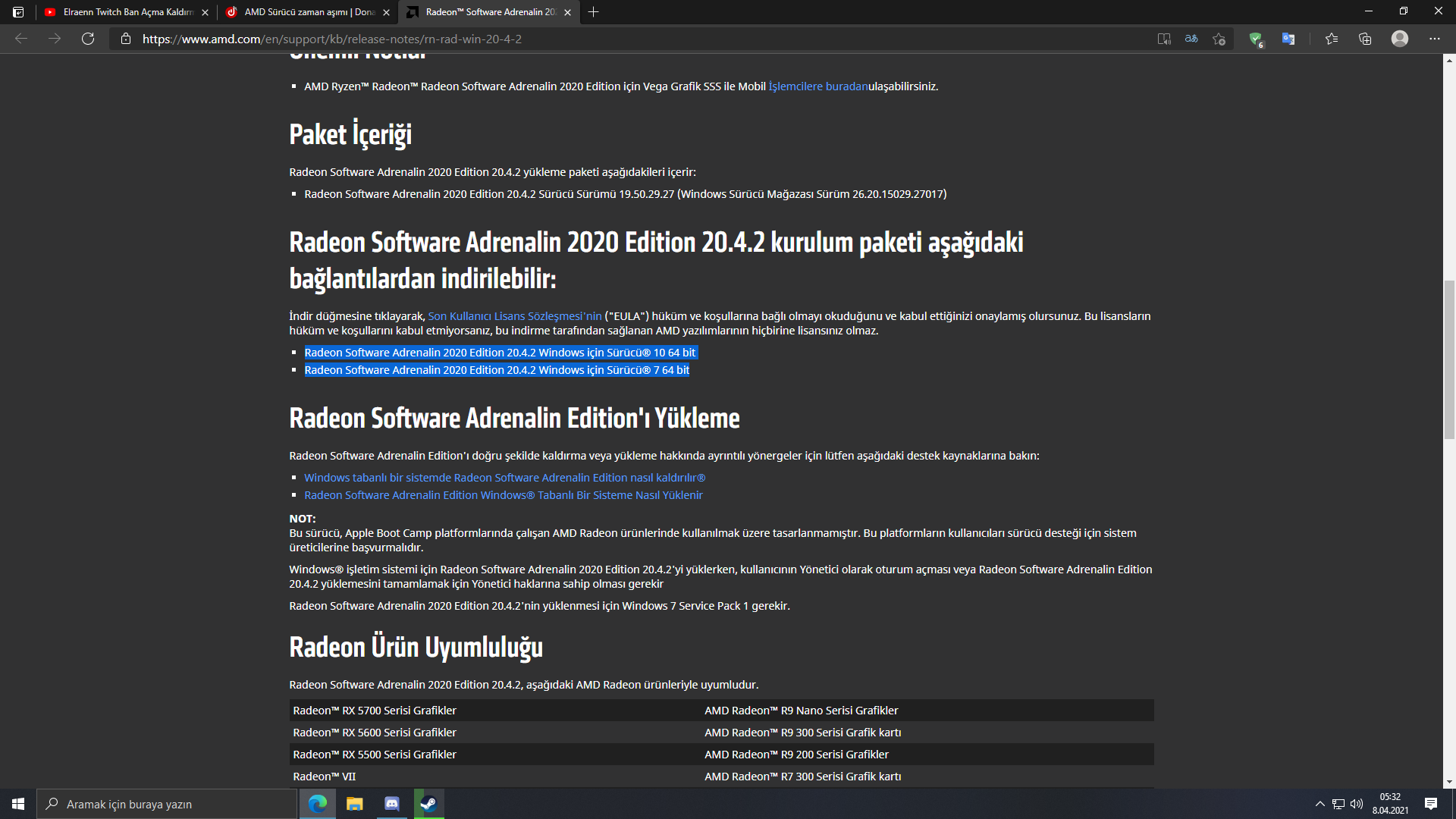The width and height of the screenshot is (1456, 819).
Task: Click the page translate icon in address bar
Action: click(1191, 39)
